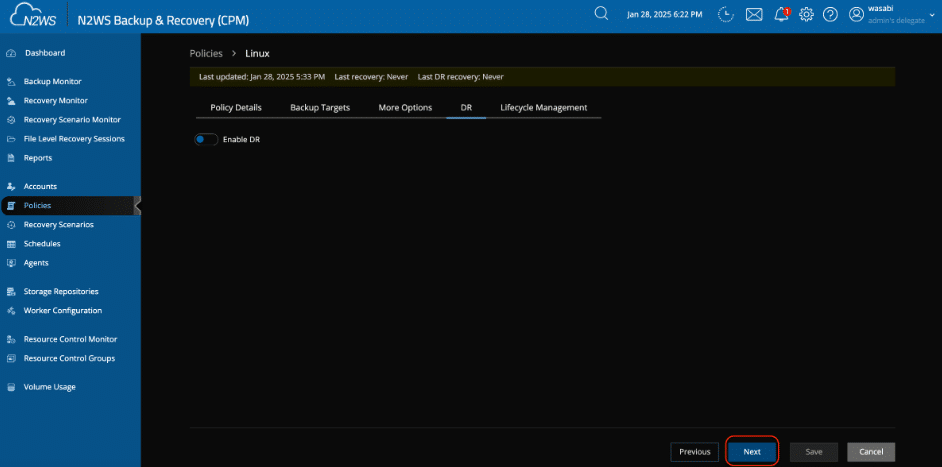This screenshot has width=942, height=467.
Task: Open File Level Recovery Sessions page
Action: [74, 139]
